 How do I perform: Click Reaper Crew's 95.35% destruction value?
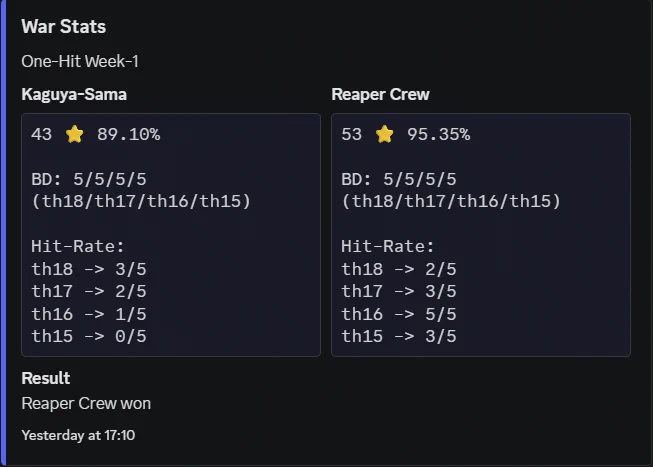coord(439,134)
